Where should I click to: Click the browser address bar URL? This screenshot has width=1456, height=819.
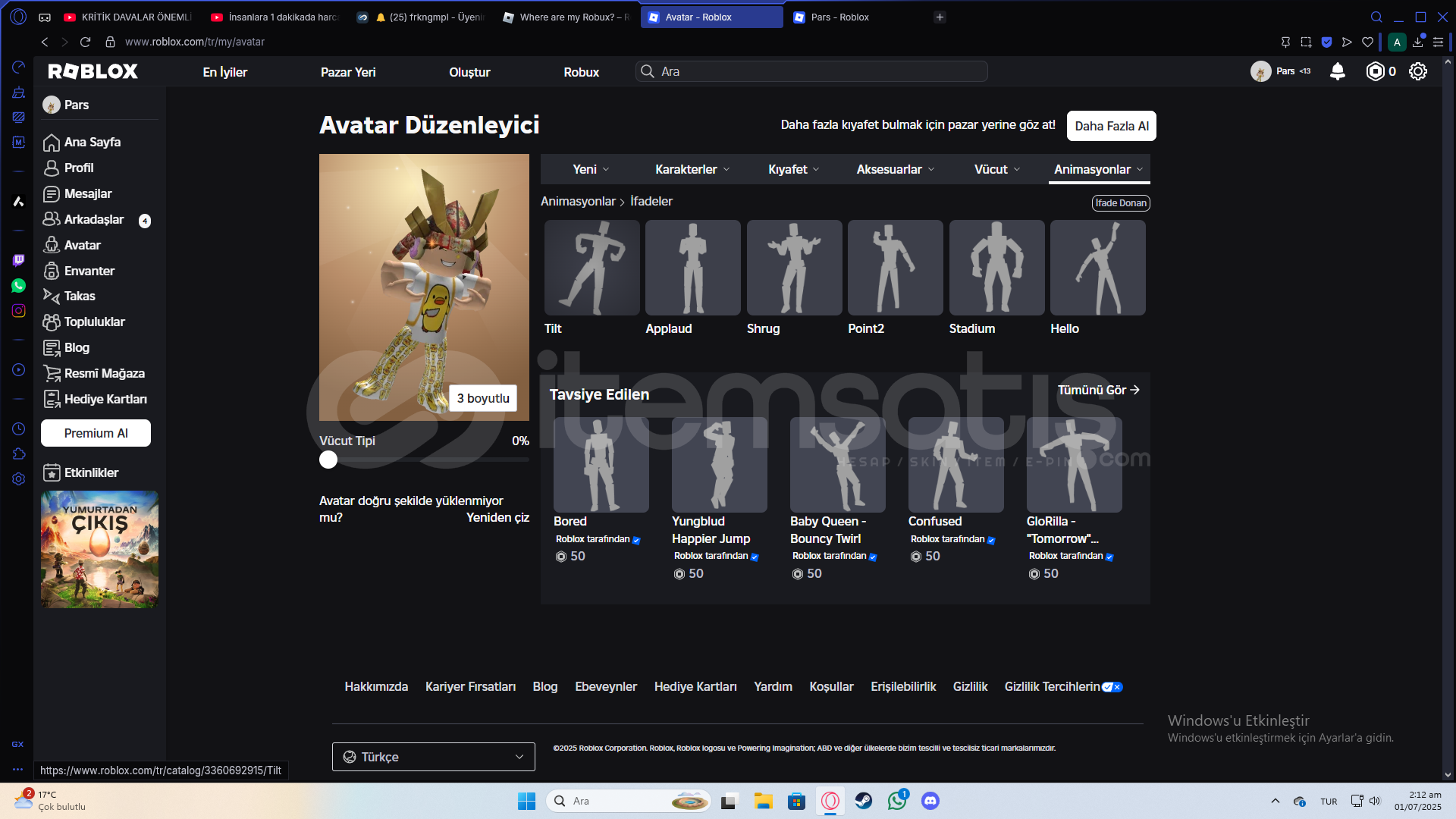pos(195,42)
